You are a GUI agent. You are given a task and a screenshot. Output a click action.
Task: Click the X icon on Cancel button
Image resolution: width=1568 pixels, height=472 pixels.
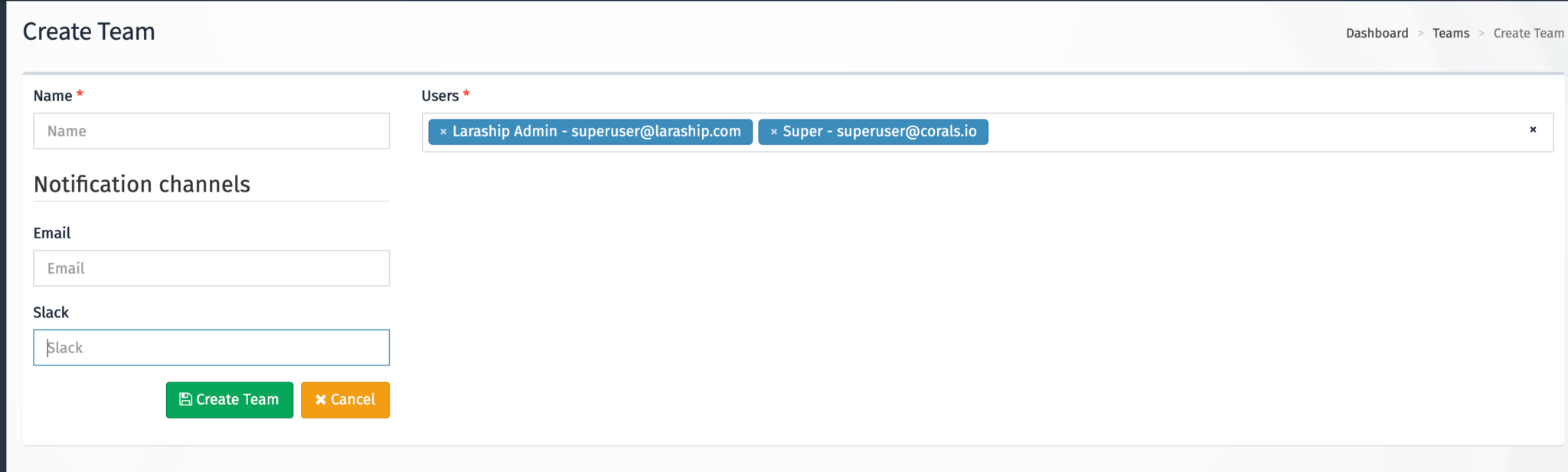point(321,400)
